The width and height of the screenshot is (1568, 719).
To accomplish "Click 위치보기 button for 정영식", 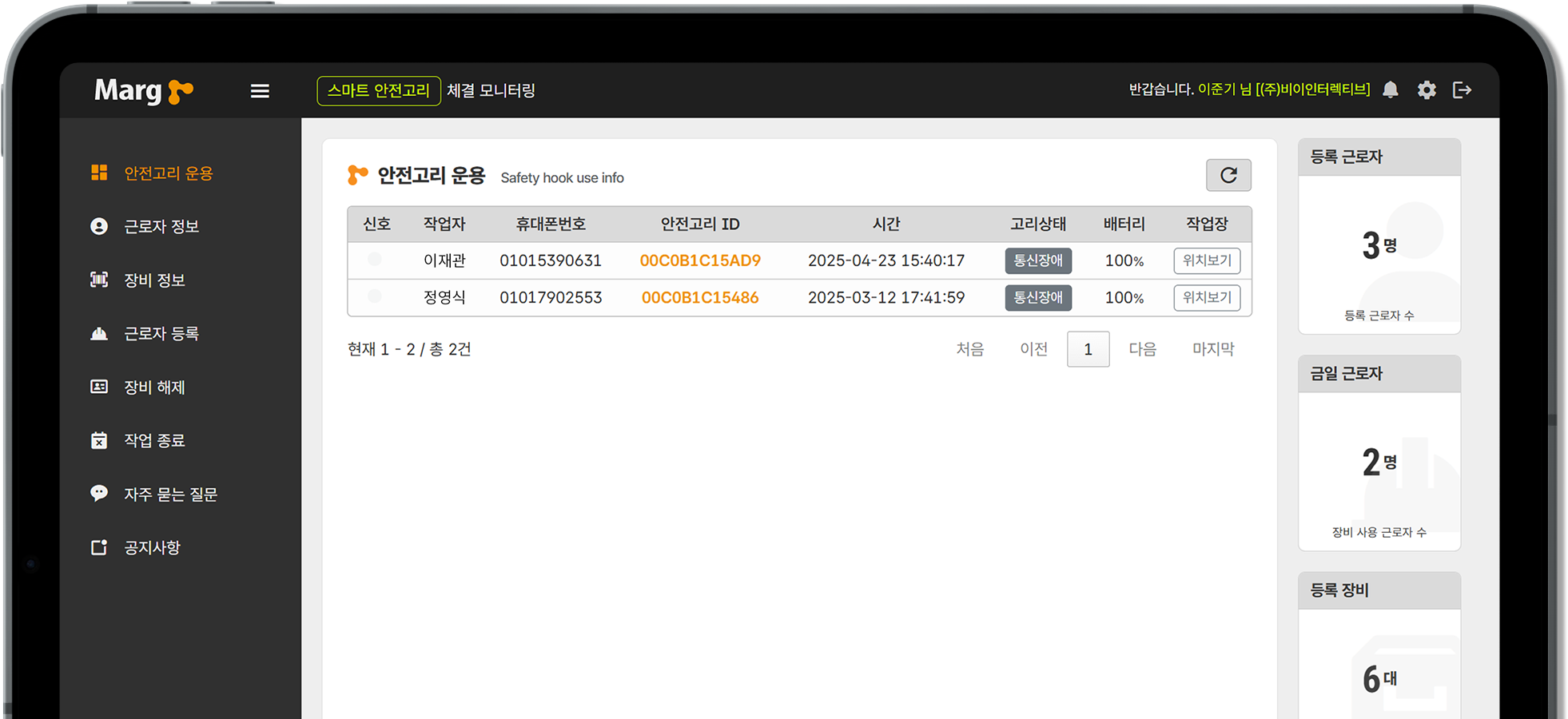I will tap(1207, 297).
